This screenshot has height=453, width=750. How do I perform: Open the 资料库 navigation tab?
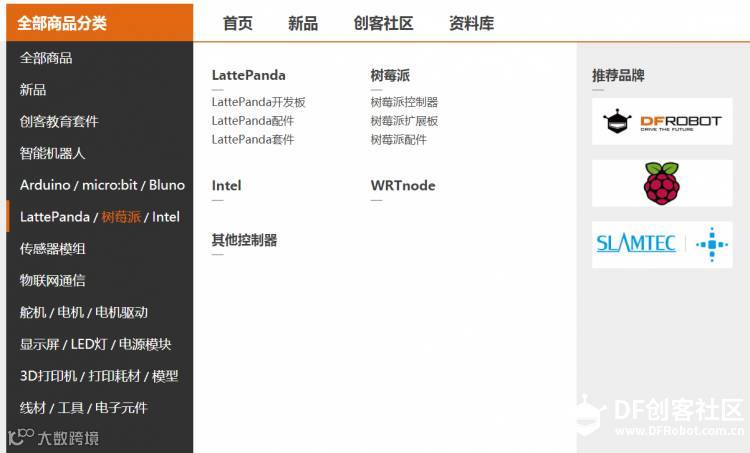pos(471,23)
